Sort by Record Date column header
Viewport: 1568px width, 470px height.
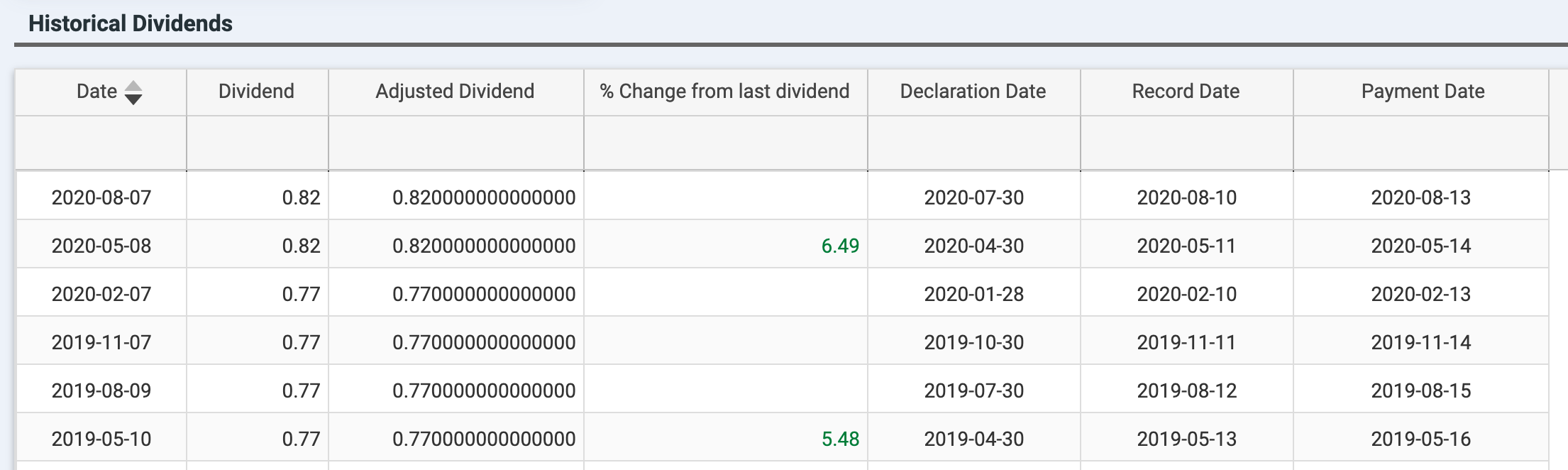coord(1187,92)
